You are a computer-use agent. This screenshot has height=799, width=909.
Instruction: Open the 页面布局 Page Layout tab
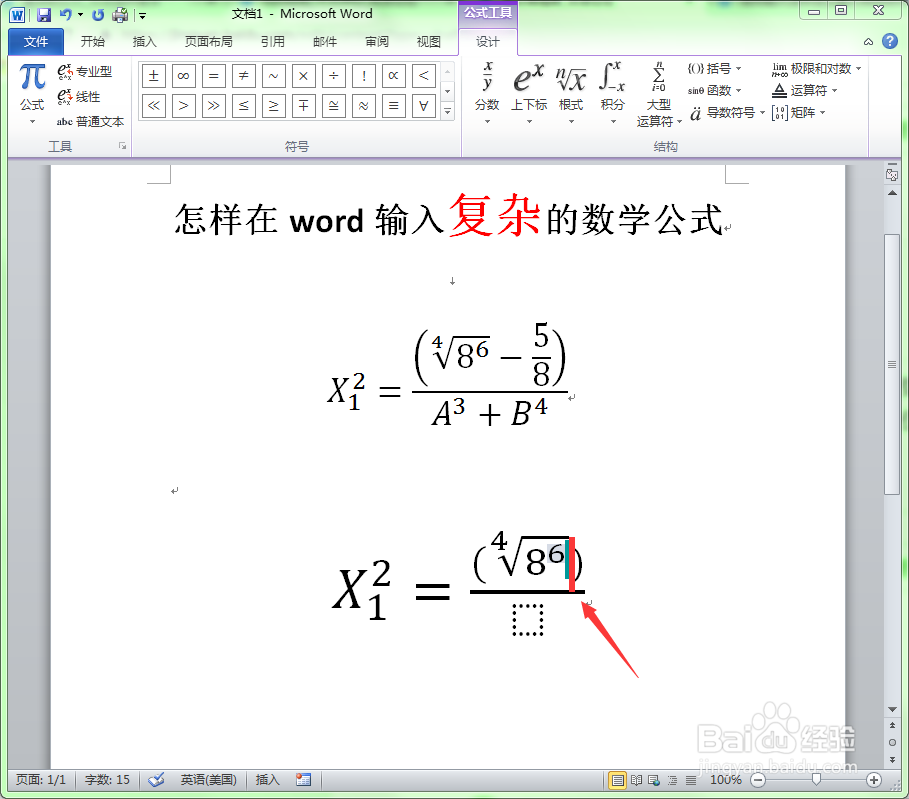click(x=209, y=41)
